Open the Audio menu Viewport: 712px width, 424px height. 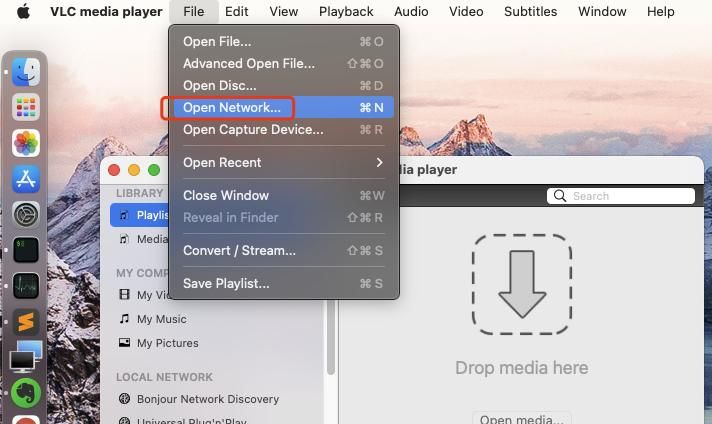point(411,11)
